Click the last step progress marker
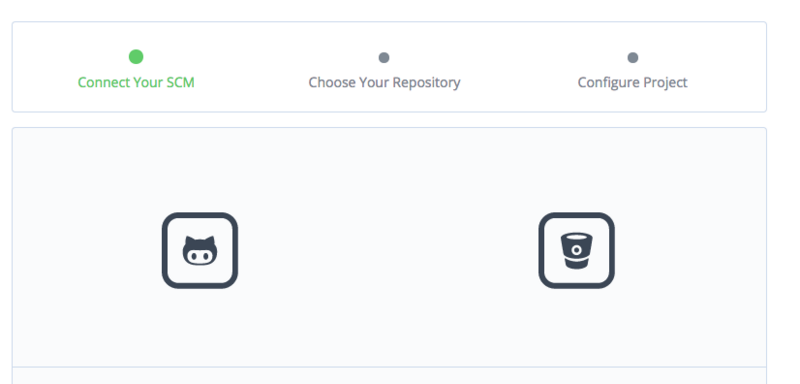 tap(633, 58)
